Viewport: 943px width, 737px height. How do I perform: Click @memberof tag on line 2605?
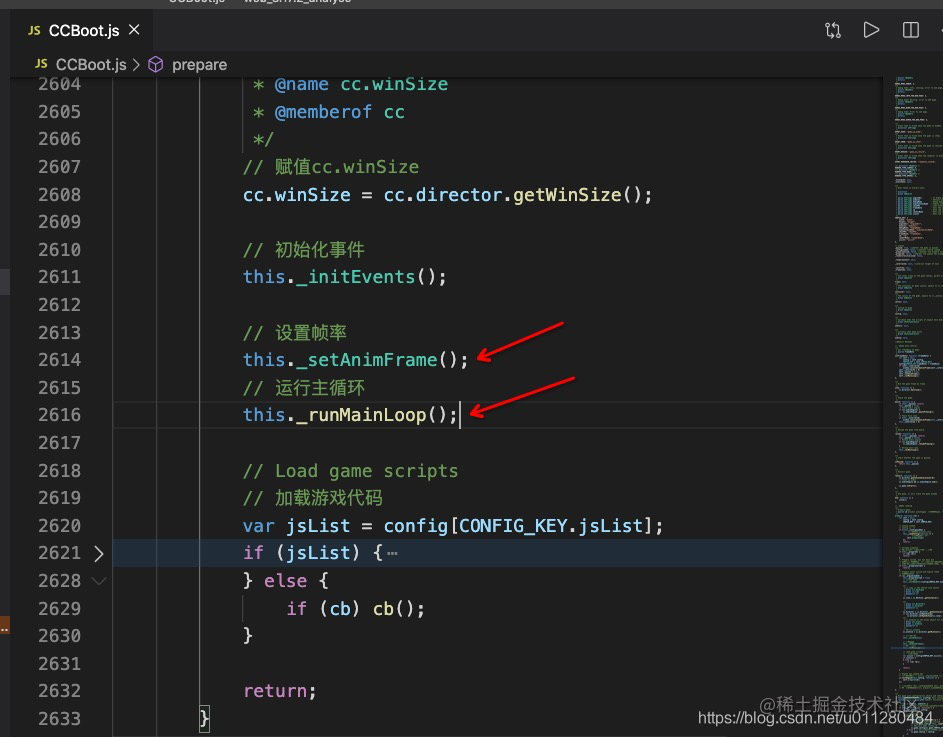(323, 112)
